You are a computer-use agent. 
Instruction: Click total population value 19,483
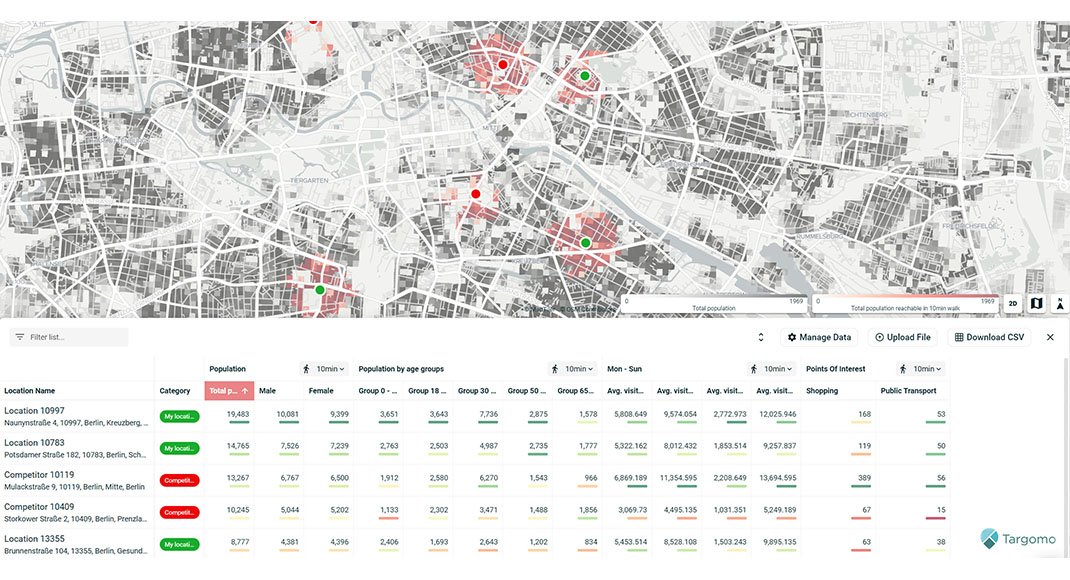coord(237,414)
